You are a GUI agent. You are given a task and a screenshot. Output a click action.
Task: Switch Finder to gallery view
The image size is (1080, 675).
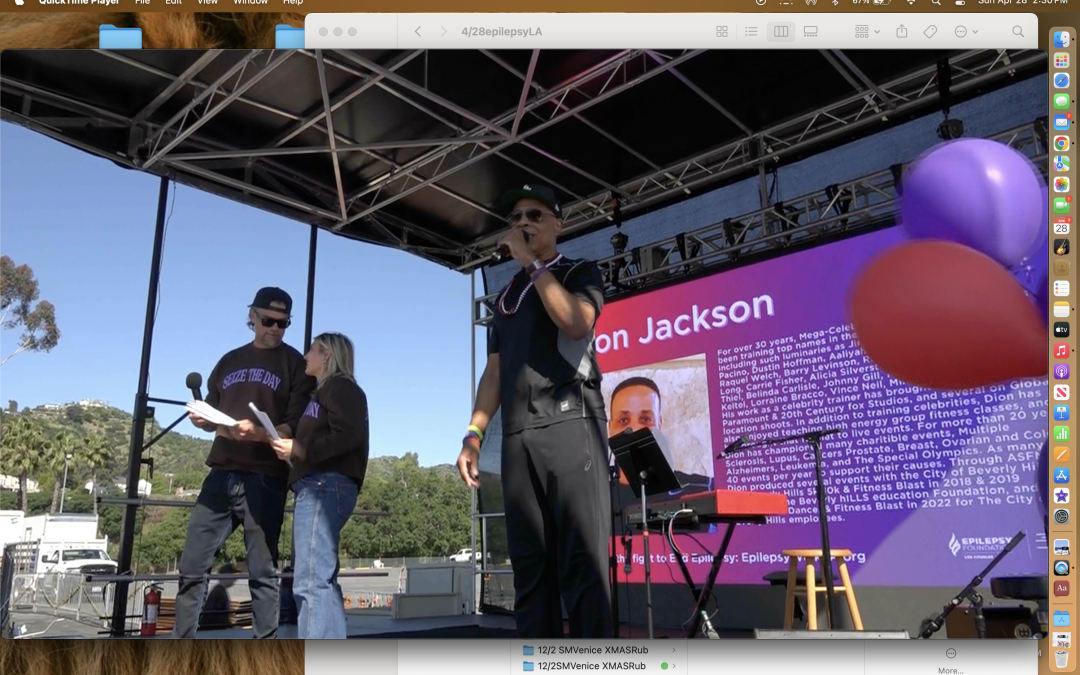(x=810, y=32)
